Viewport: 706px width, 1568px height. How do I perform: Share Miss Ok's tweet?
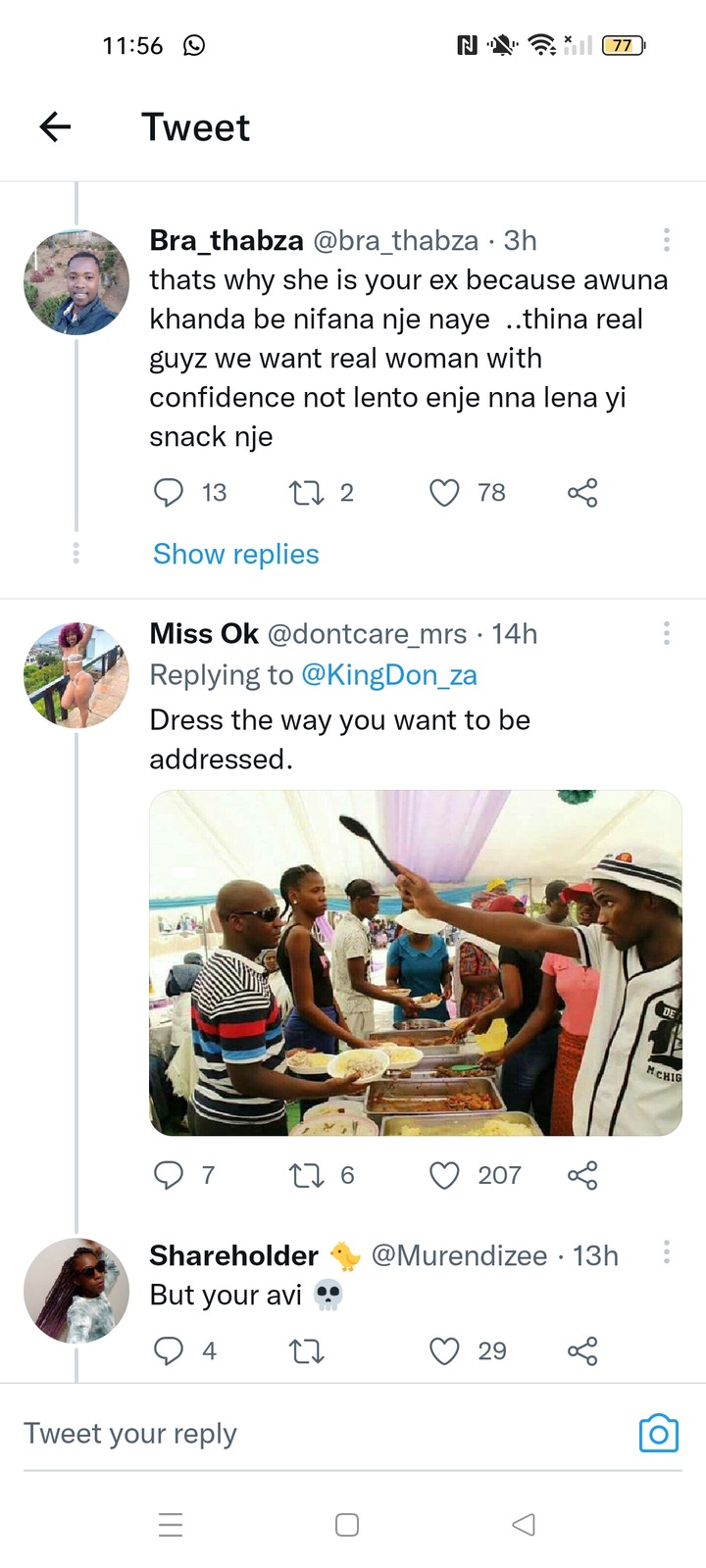click(582, 1175)
